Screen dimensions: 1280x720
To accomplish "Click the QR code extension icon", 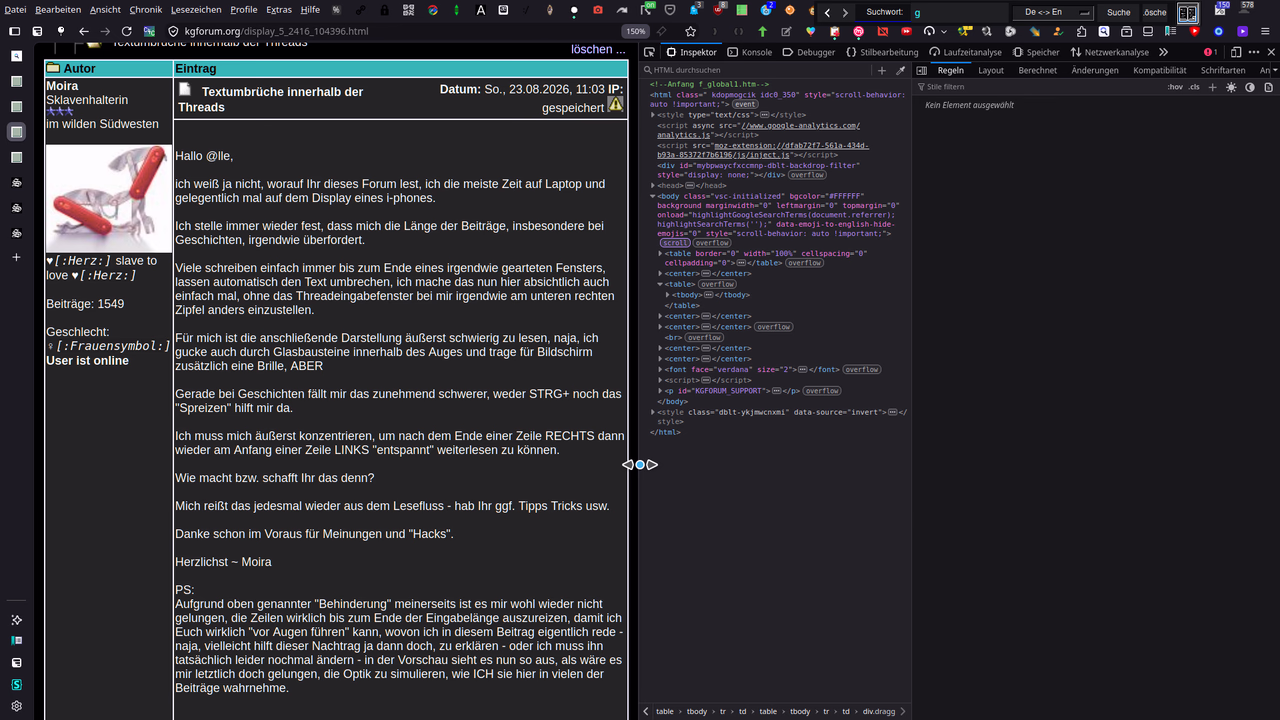I will pyautogui.click(x=409, y=11).
